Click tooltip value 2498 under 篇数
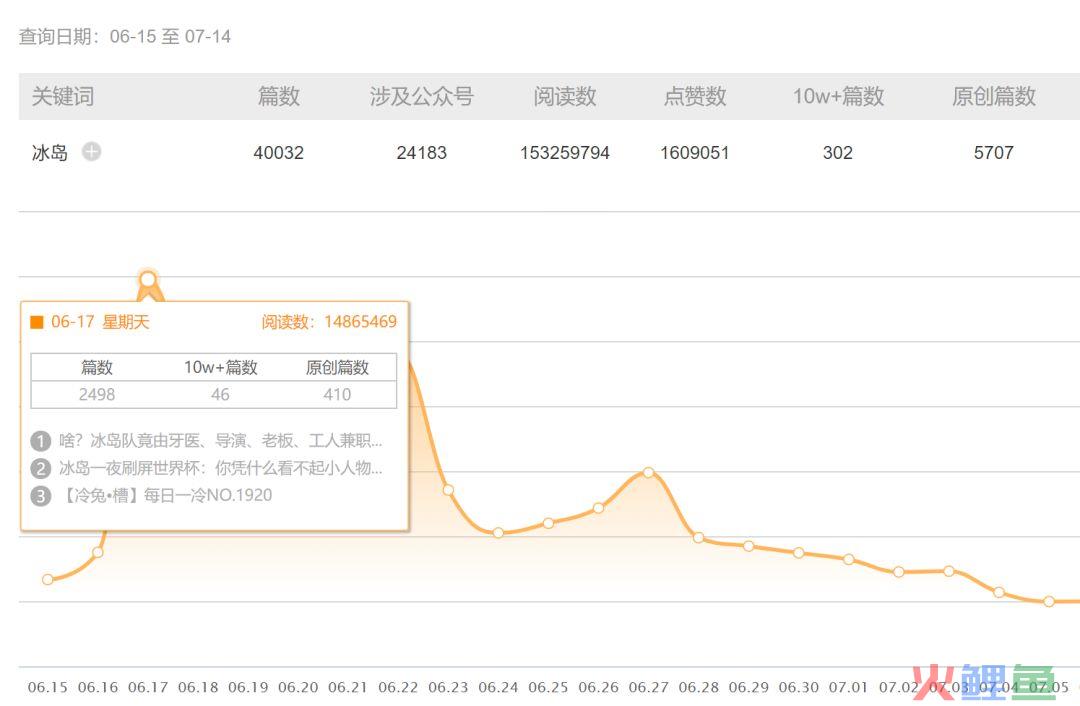This screenshot has width=1080, height=706. pyautogui.click(x=96, y=395)
